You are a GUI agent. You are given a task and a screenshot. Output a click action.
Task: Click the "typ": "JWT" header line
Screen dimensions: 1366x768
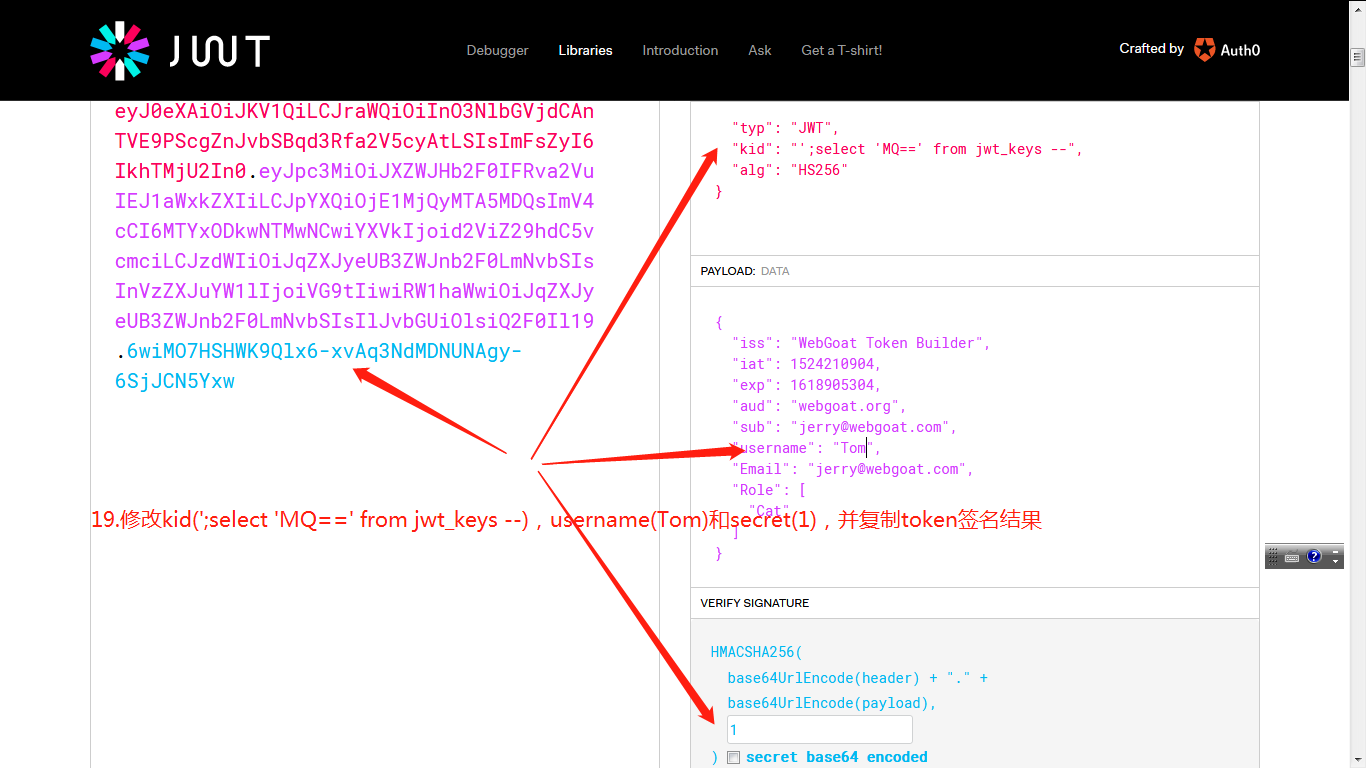point(786,128)
